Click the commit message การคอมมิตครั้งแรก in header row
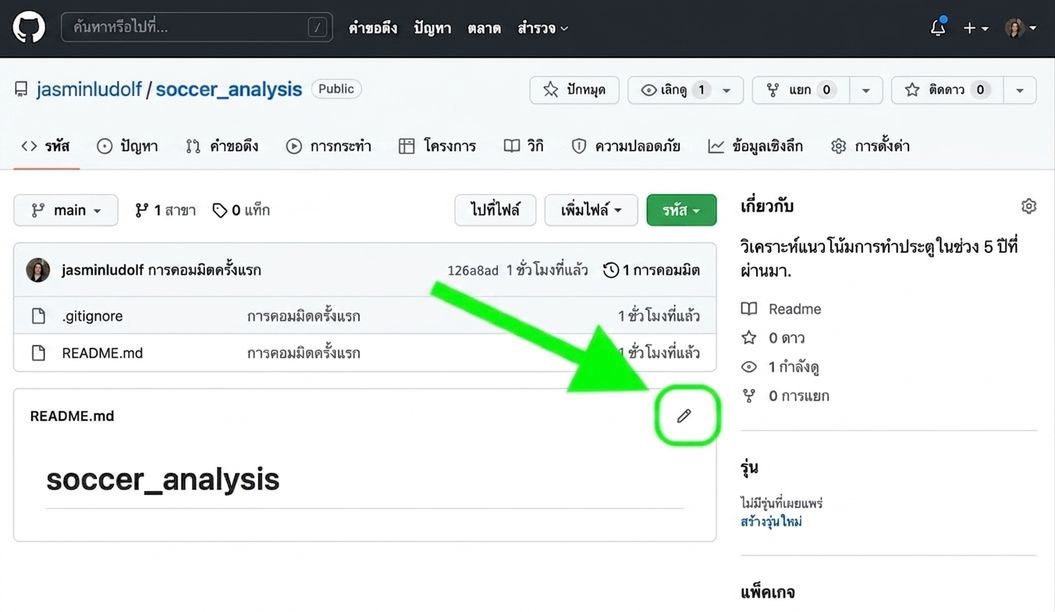The width and height of the screenshot is (1055, 612). [205, 270]
